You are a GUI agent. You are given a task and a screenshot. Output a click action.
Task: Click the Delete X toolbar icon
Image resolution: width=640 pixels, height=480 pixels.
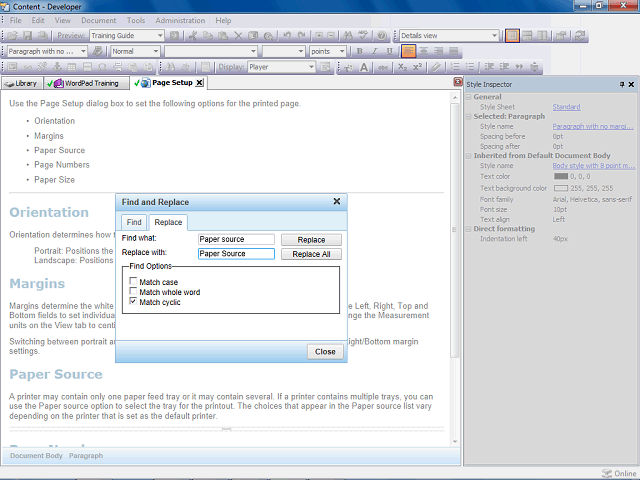(238, 36)
